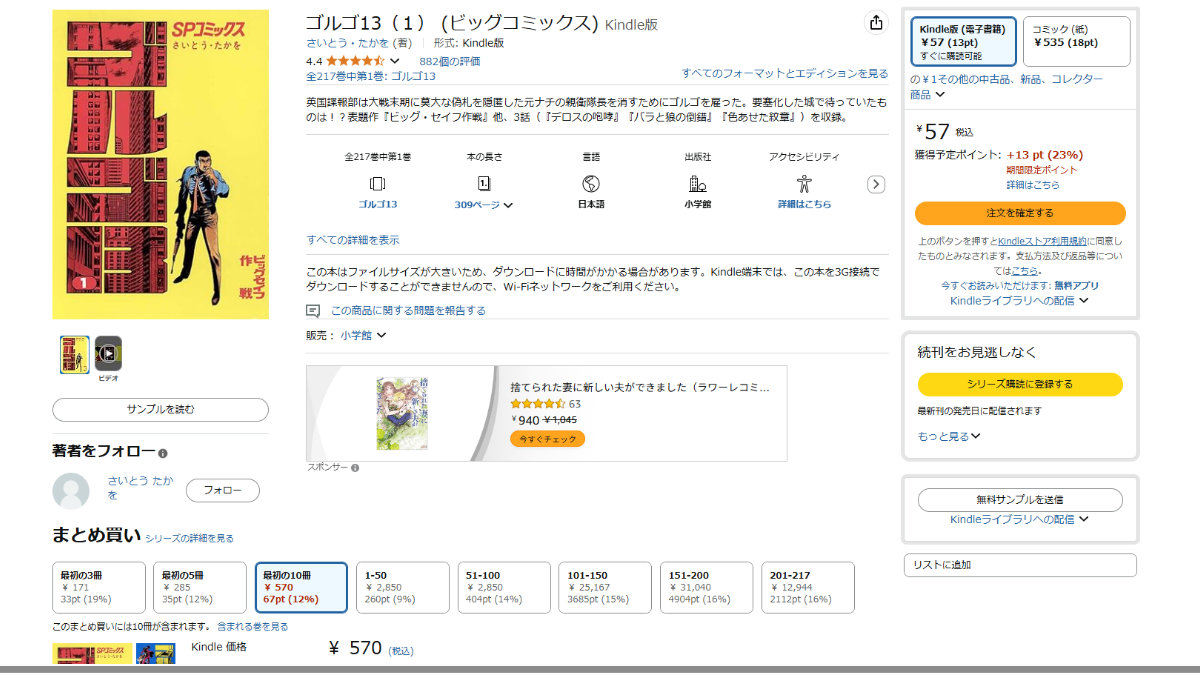Open Kindleライブラリへの配信 under order button
Screen dimensions: 1200x675
click(x=1019, y=300)
